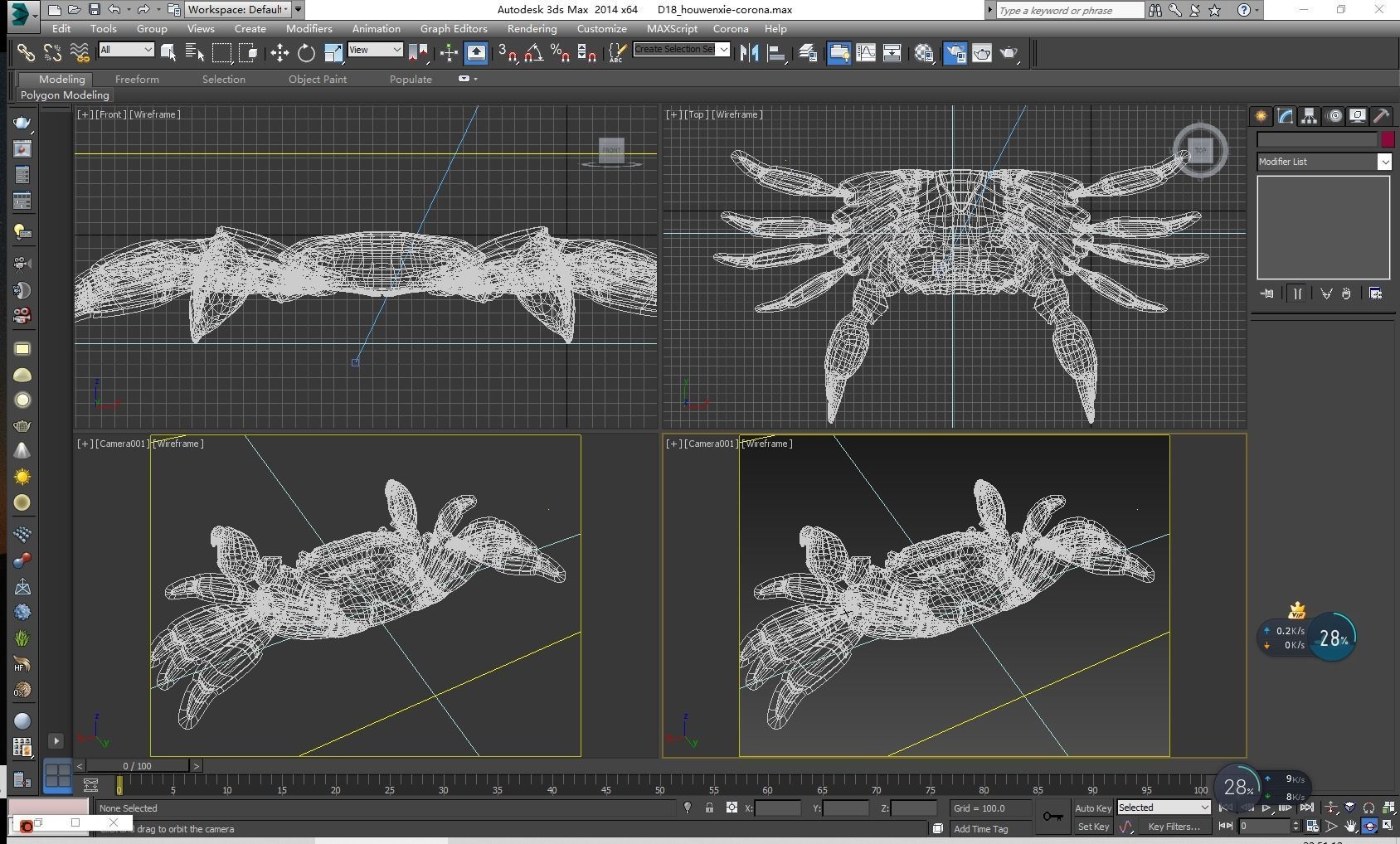
Task: Toggle Show End Result in modifier stack
Action: [1297, 293]
